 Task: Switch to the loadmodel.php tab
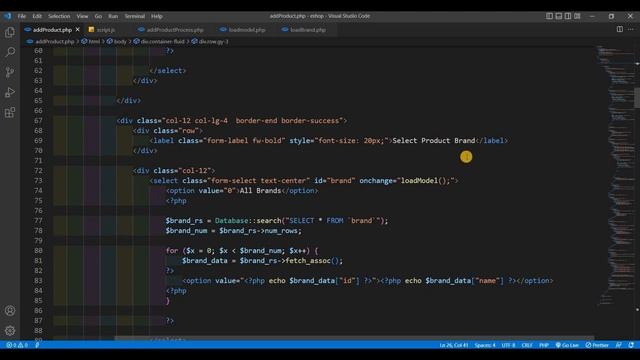(x=247, y=30)
